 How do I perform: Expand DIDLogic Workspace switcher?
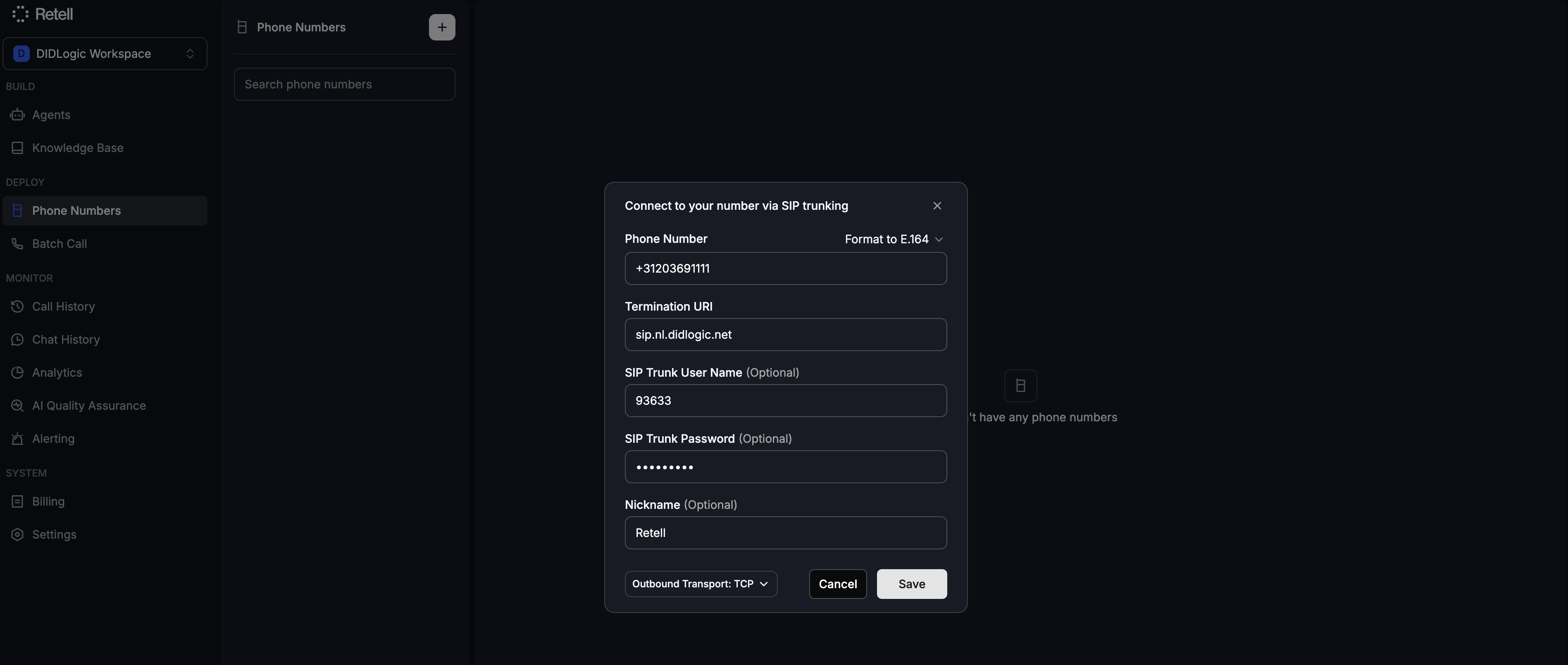(x=105, y=54)
